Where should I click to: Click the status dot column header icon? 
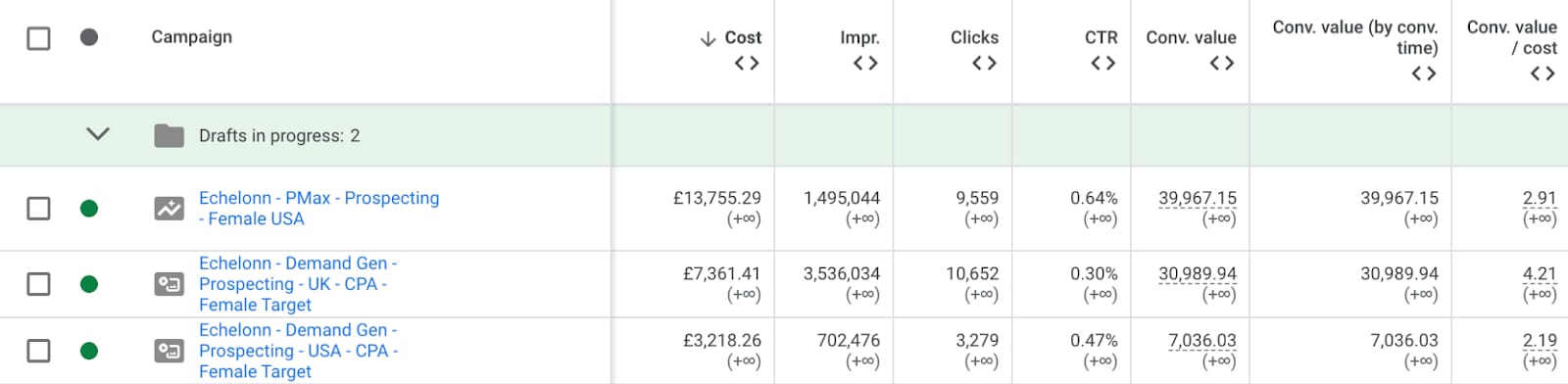(x=89, y=37)
